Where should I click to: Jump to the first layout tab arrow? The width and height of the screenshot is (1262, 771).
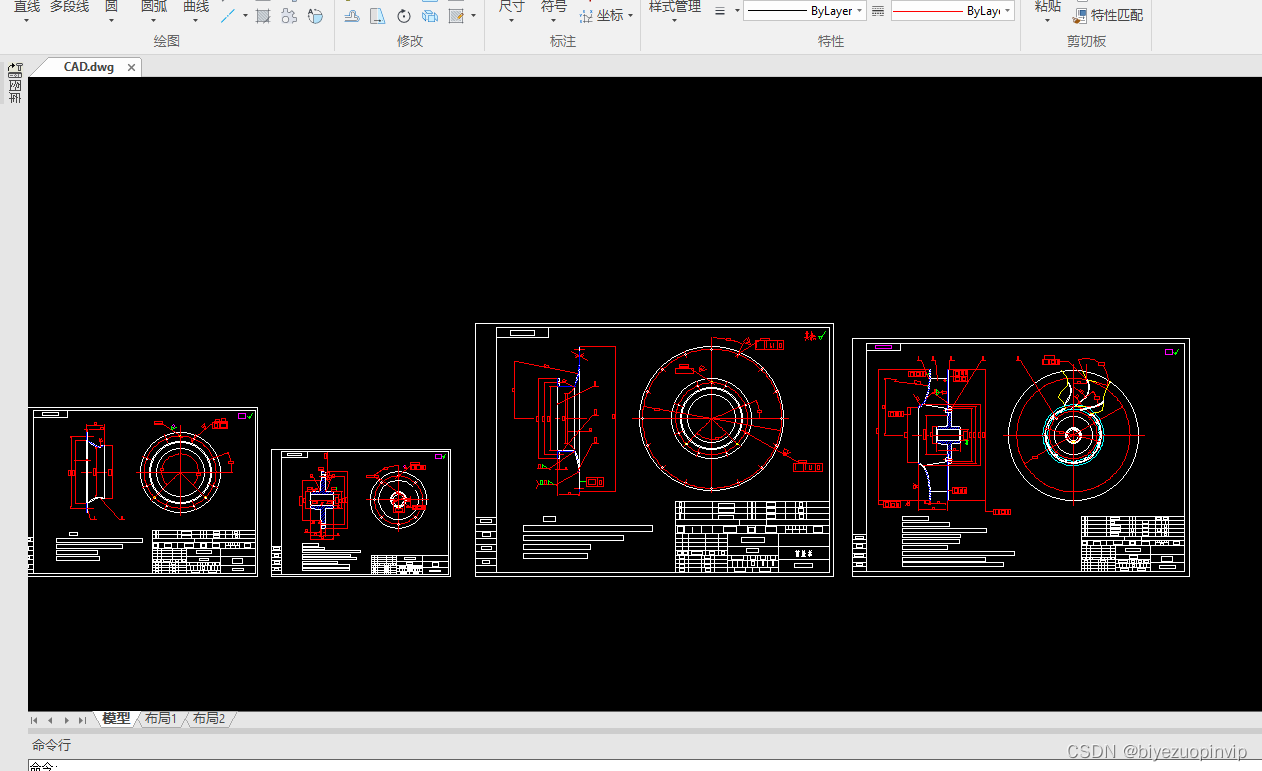[35, 720]
